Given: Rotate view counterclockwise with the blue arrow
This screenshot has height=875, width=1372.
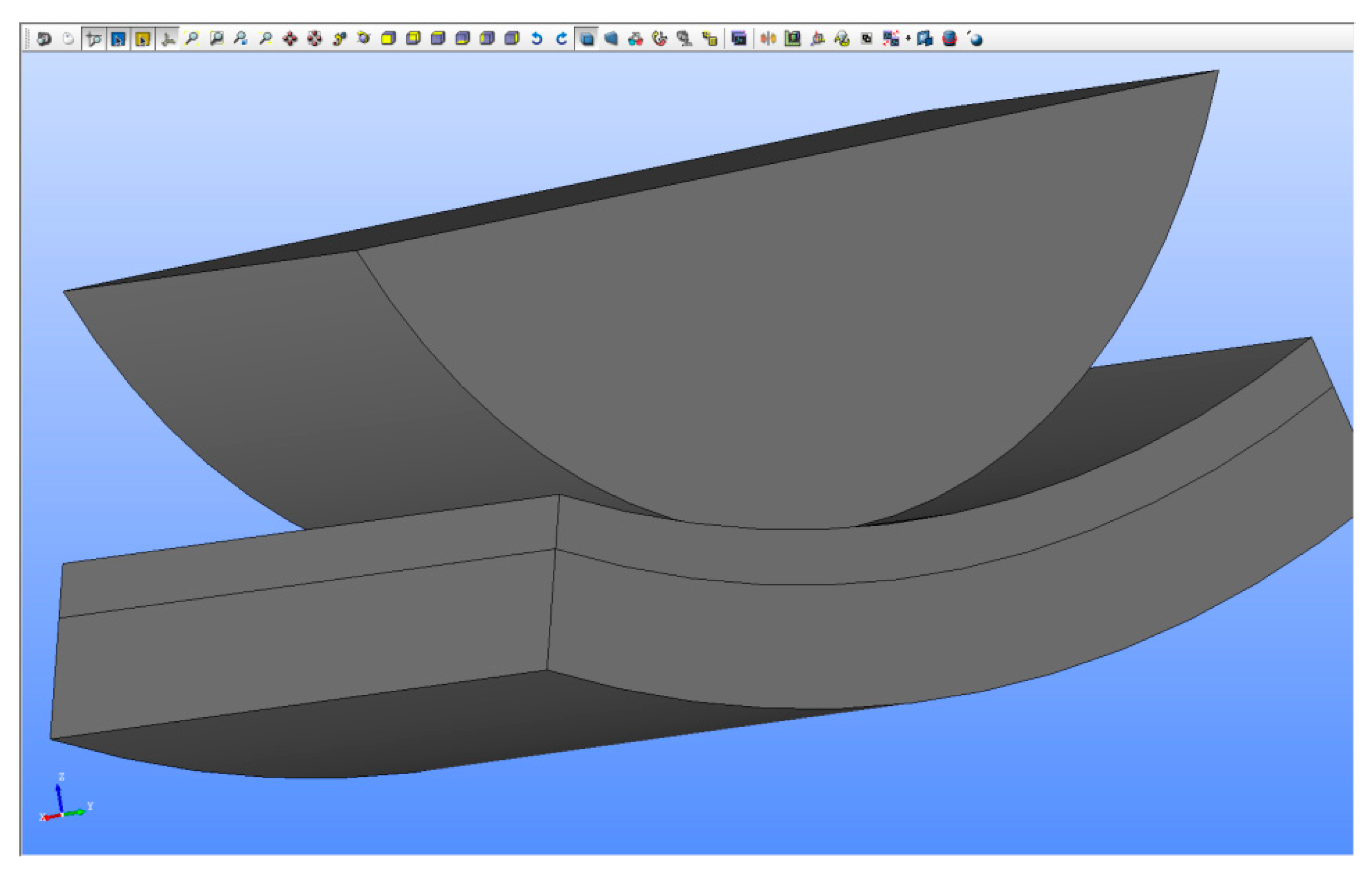Looking at the screenshot, I should coord(536,39).
